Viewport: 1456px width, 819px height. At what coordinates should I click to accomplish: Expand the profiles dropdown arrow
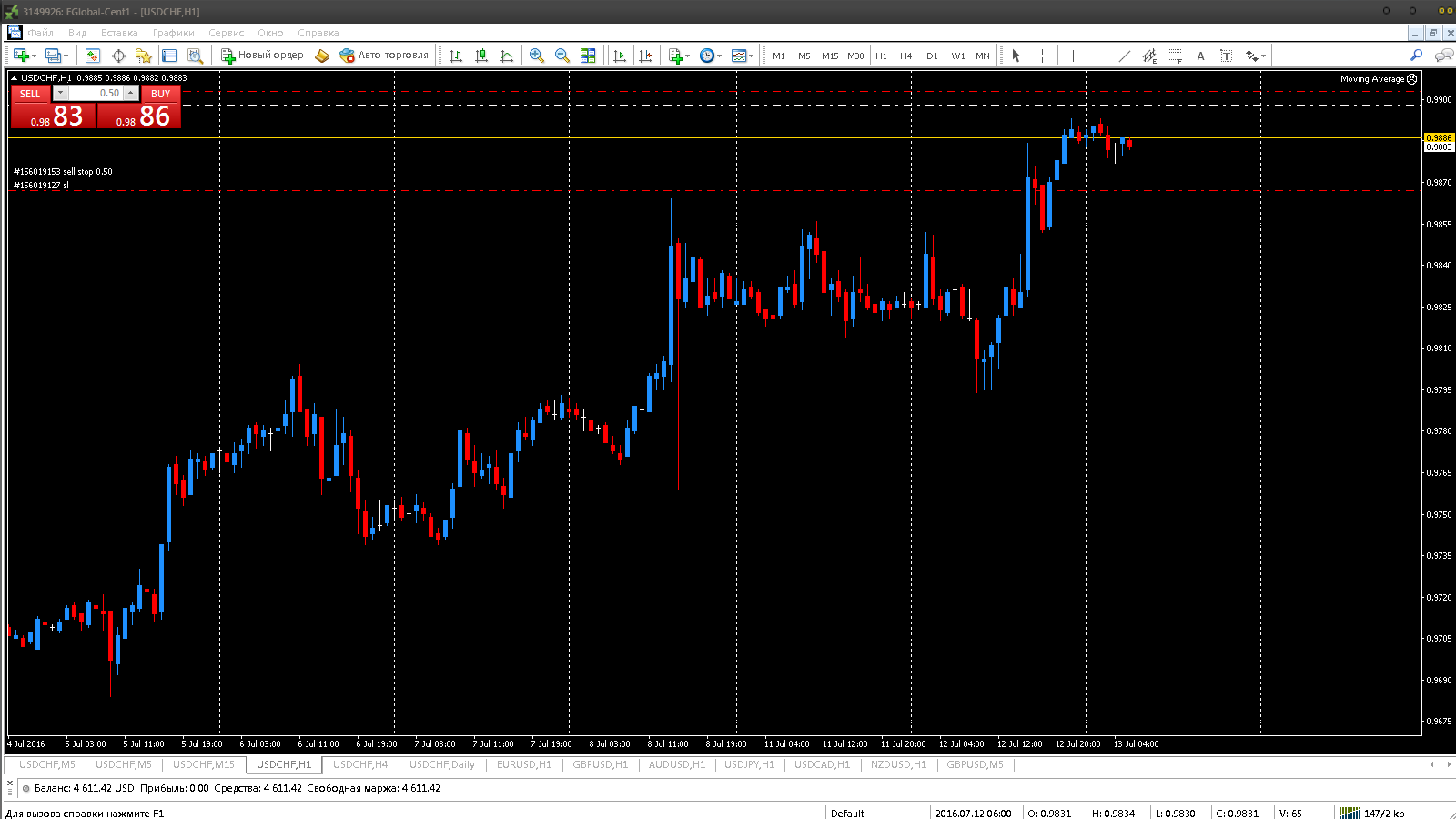pyautogui.click(x=66, y=56)
